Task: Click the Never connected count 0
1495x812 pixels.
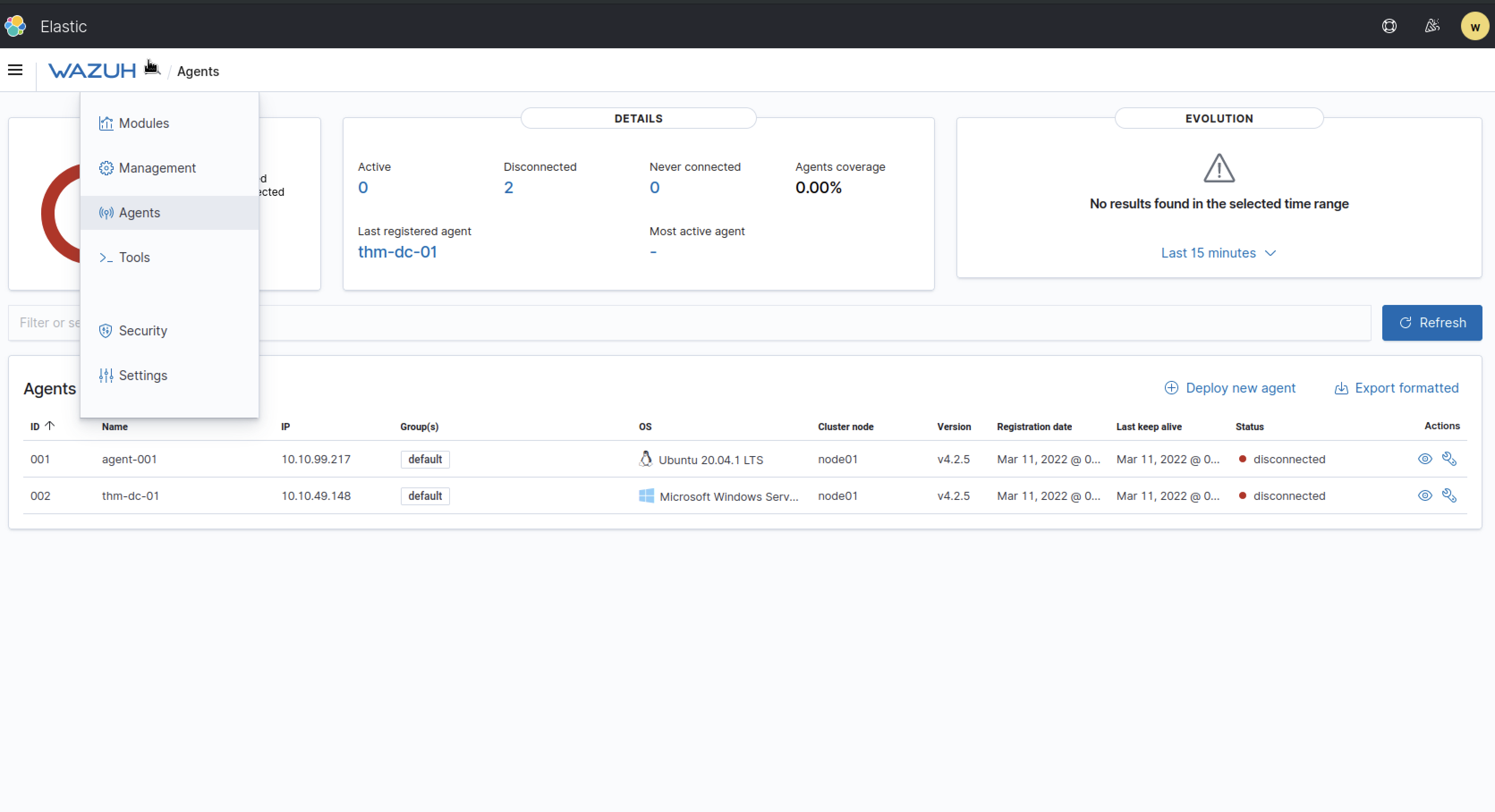Action: pos(654,187)
